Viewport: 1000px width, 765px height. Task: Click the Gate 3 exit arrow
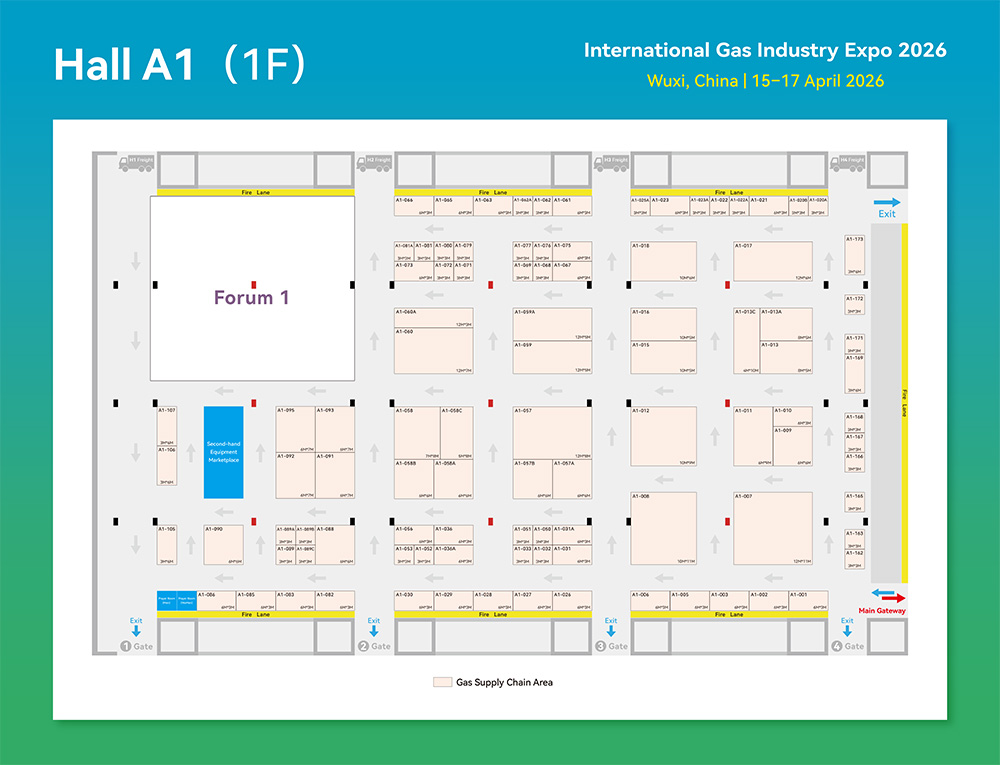pos(611,631)
